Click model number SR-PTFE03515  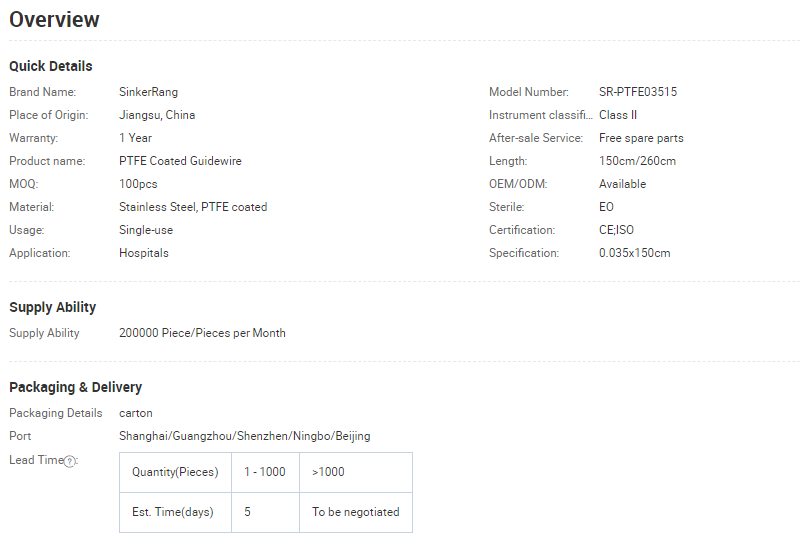point(638,92)
